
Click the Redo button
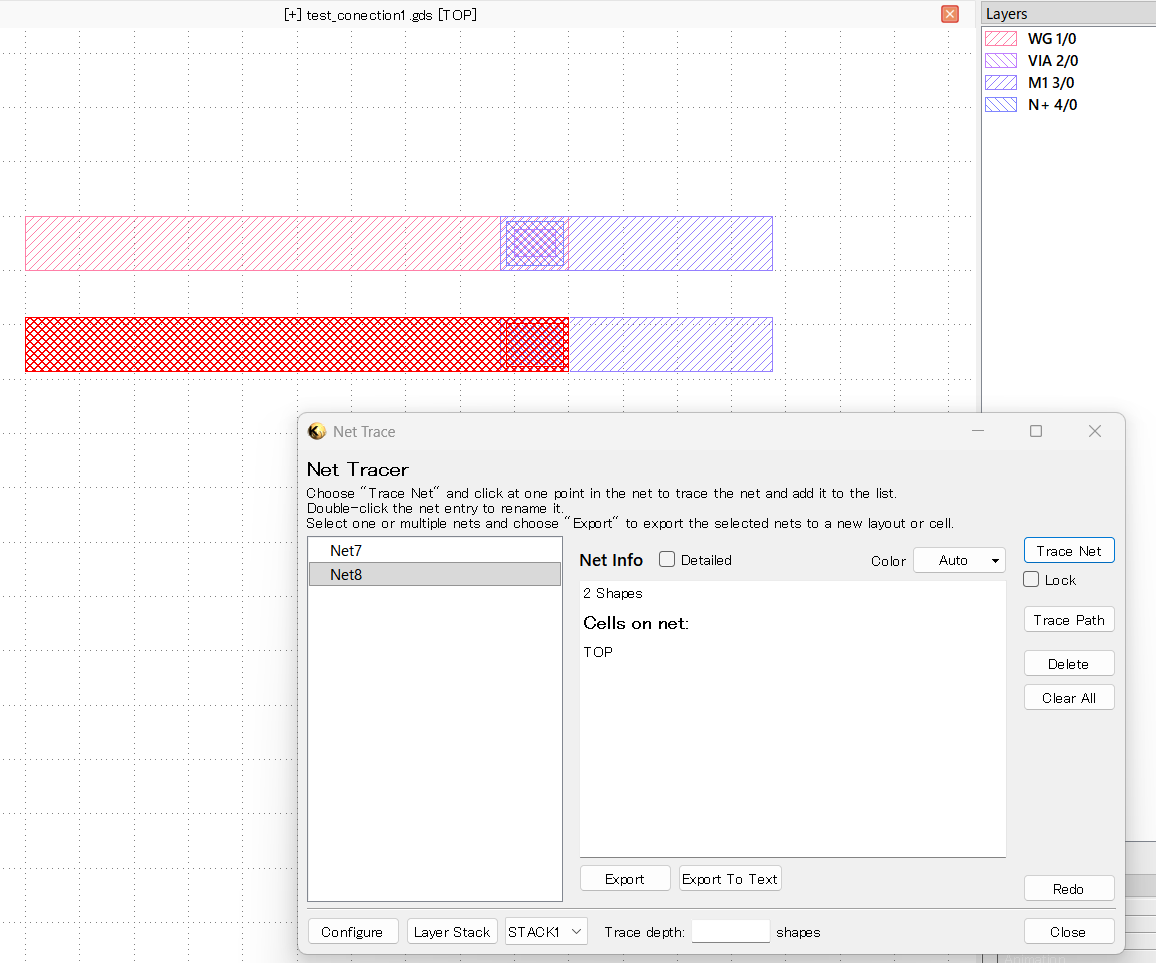[x=1068, y=889]
